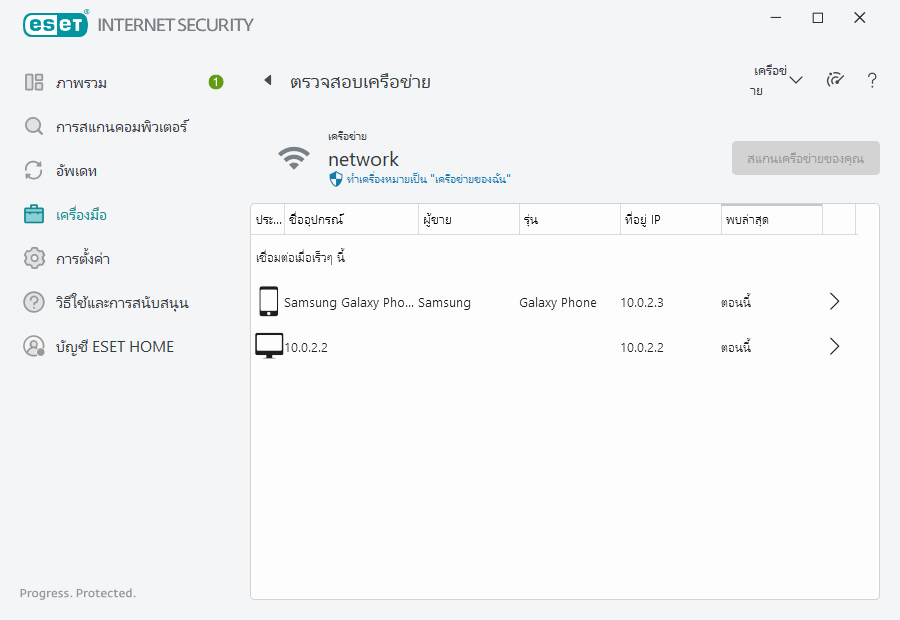Viewport: 900px width, 620px height.
Task: Open วิธีใช้และการสนับสนุน help section
Action: [122, 303]
